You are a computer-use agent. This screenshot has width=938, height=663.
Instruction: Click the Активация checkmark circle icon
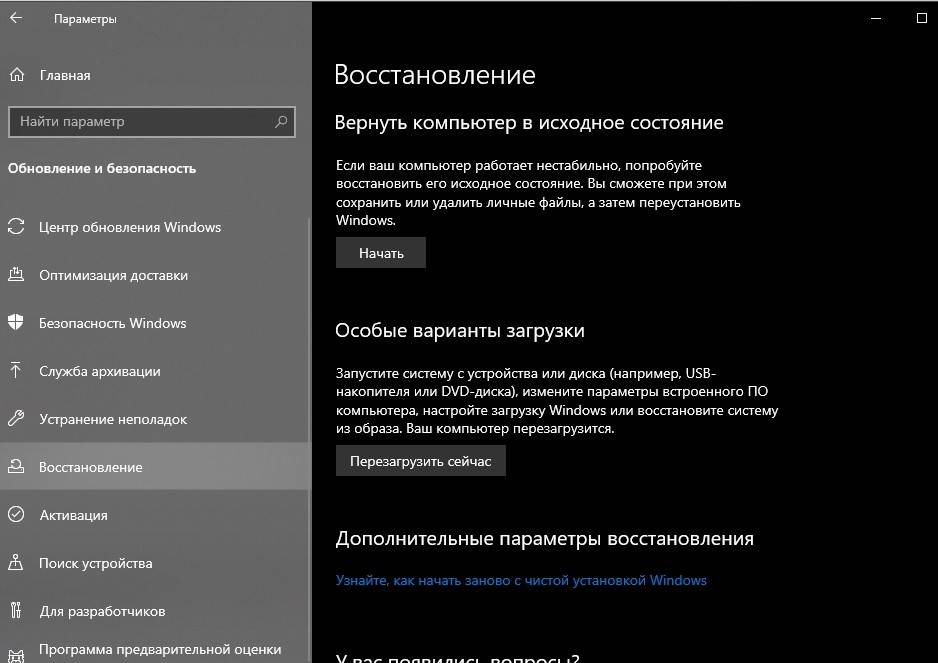tap(16, 515)
